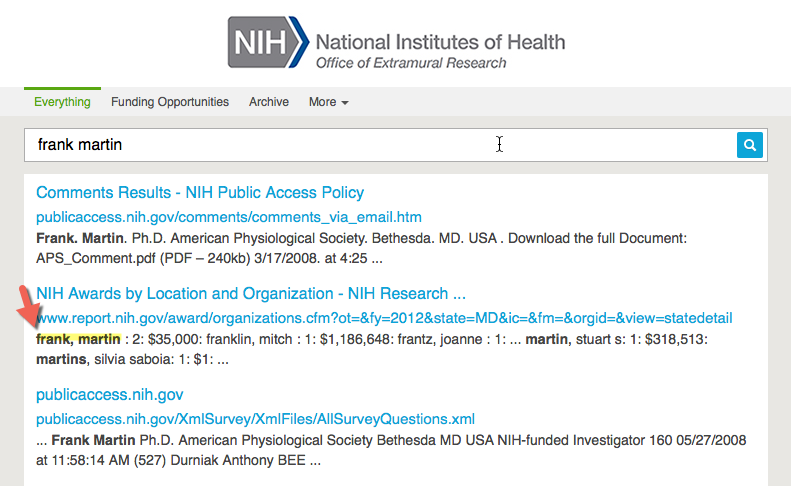Viewport: 791px width, 486px height.
Task: Click the 'National Institutes of Health' heading
Action: pos(440,42)
